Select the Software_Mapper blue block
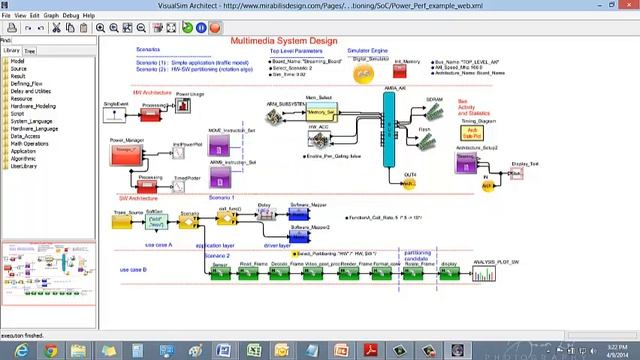640x360 pixels. click(299, 214)
